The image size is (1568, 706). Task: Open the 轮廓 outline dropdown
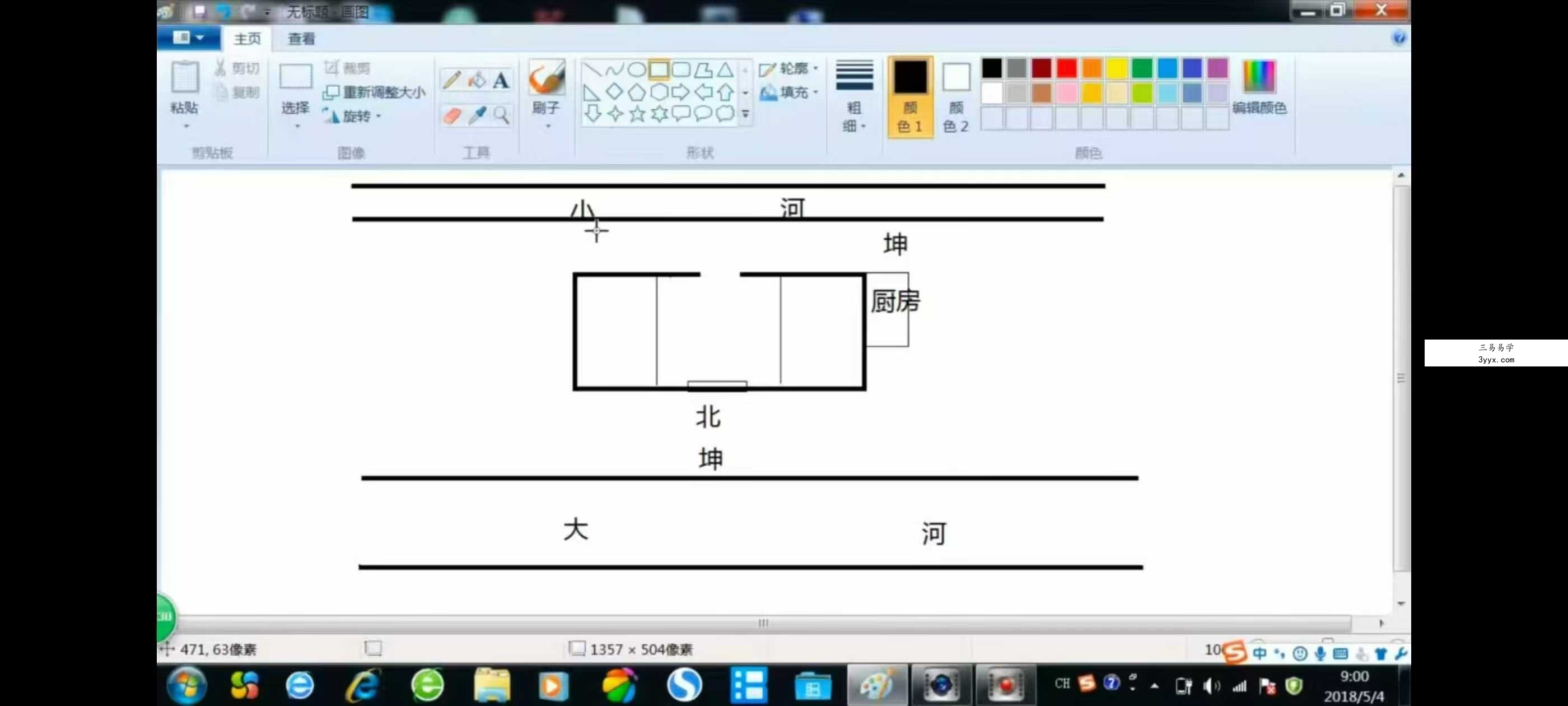[789, 69]
